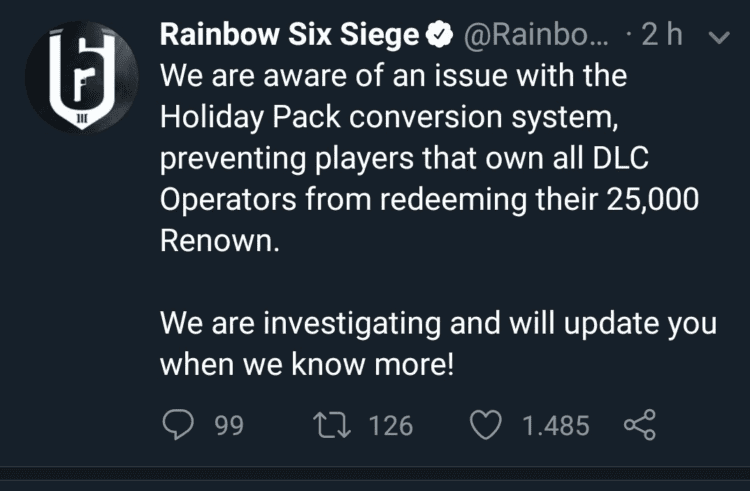Image resolution: width=750 pixels, height=491 pixels.
Task: Click the 126 retweets count
Action: (390, 425)
